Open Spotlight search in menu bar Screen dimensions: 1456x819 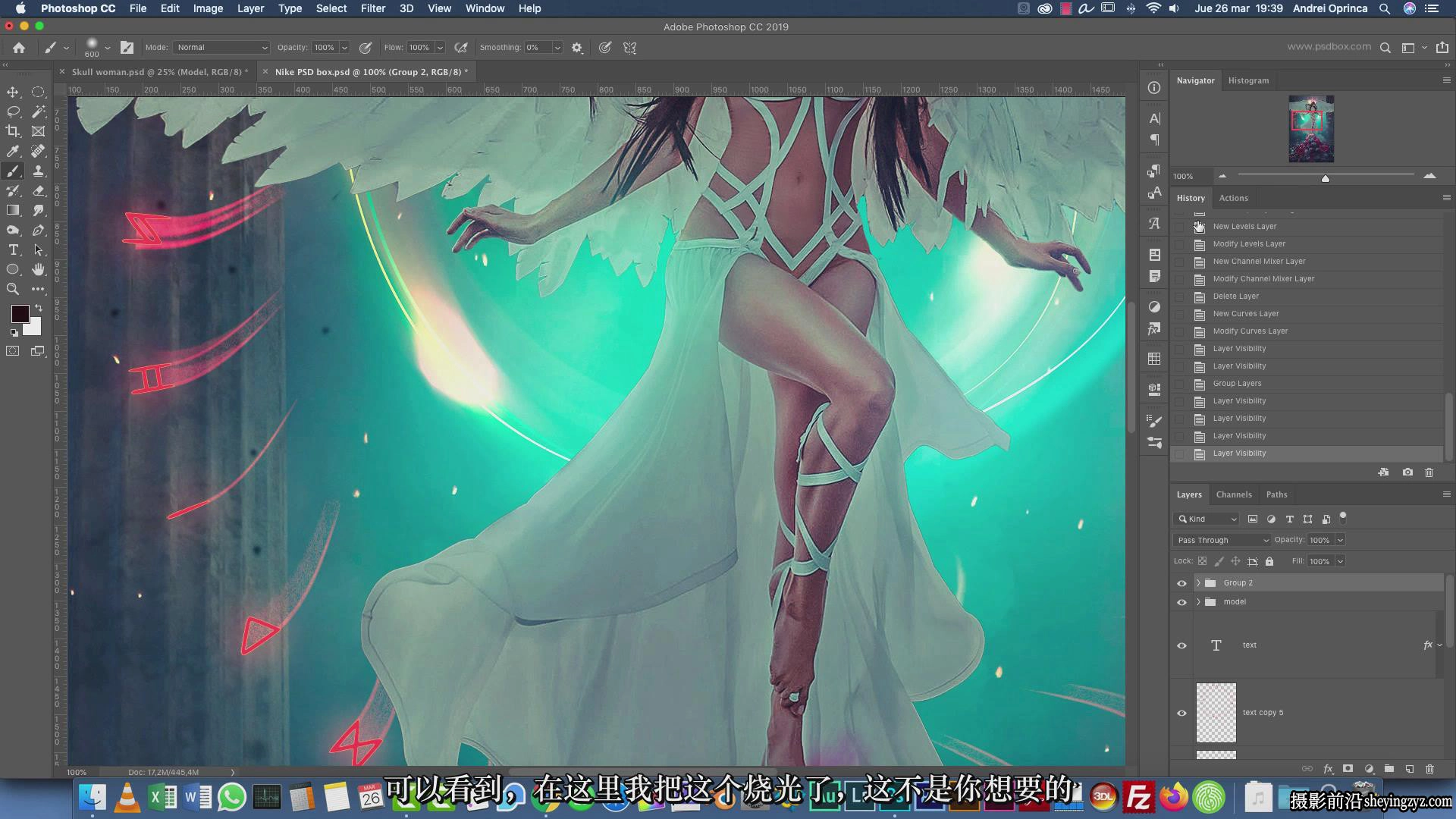click(x=1385, y=8)
